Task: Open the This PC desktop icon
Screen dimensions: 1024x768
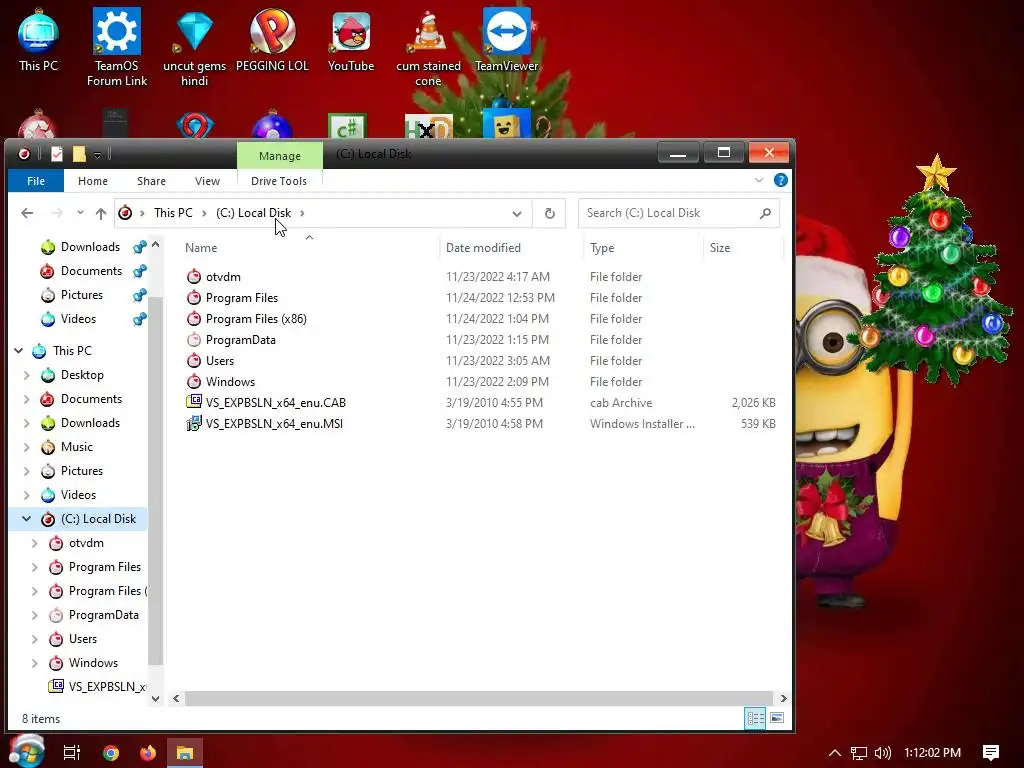Action: (38, 40)
